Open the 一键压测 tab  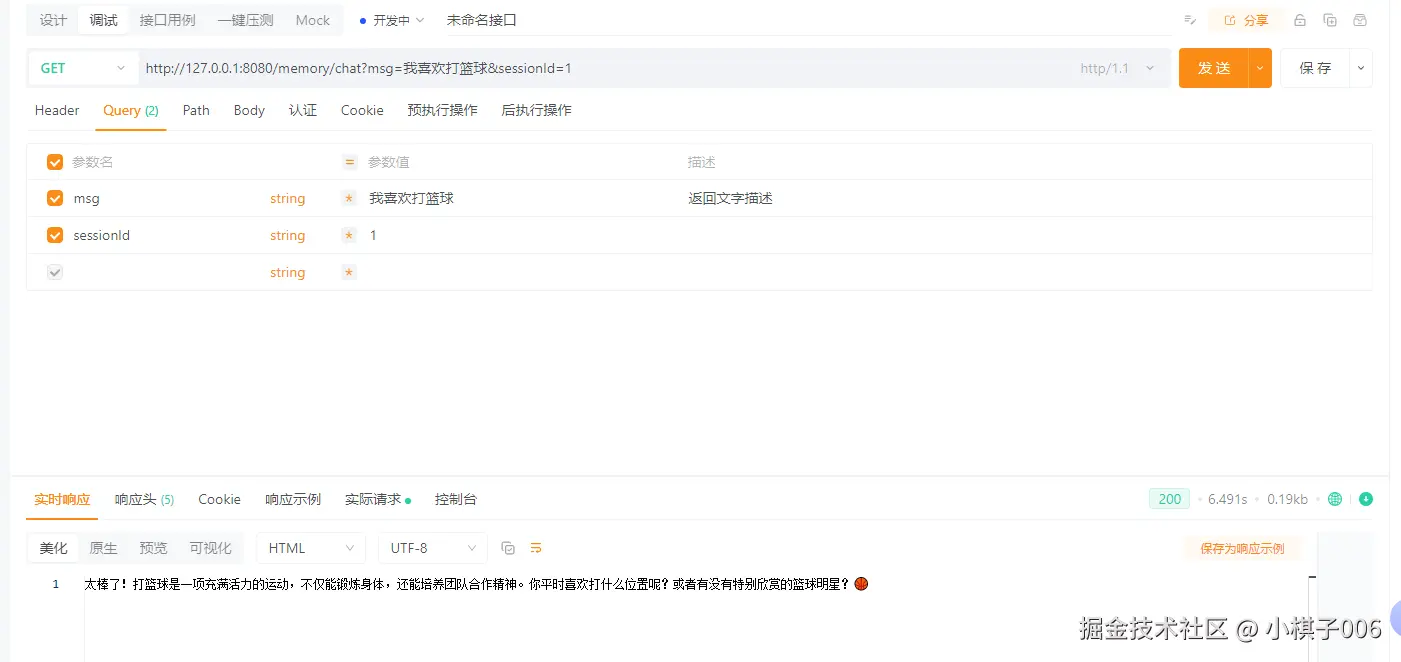(245, 20)
